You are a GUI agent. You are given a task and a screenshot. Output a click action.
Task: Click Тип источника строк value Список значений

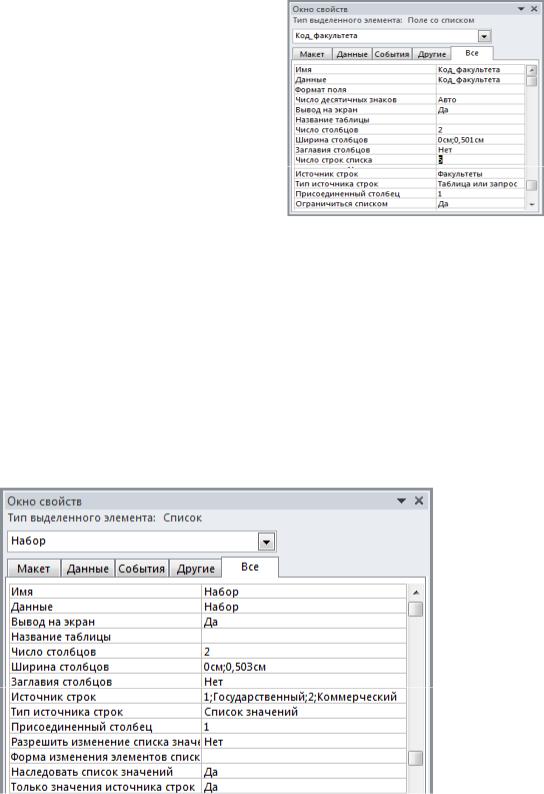pos(303,712)
